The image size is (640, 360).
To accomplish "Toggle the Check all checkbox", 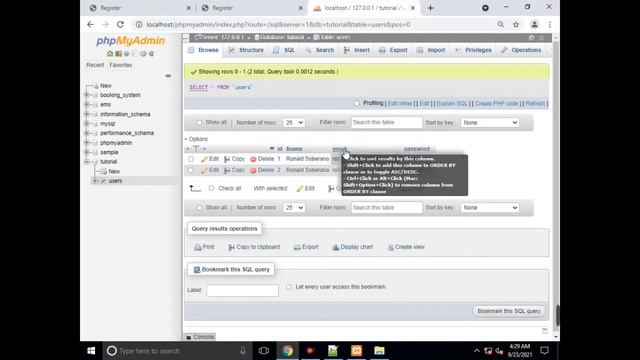I will pos(211,188).
